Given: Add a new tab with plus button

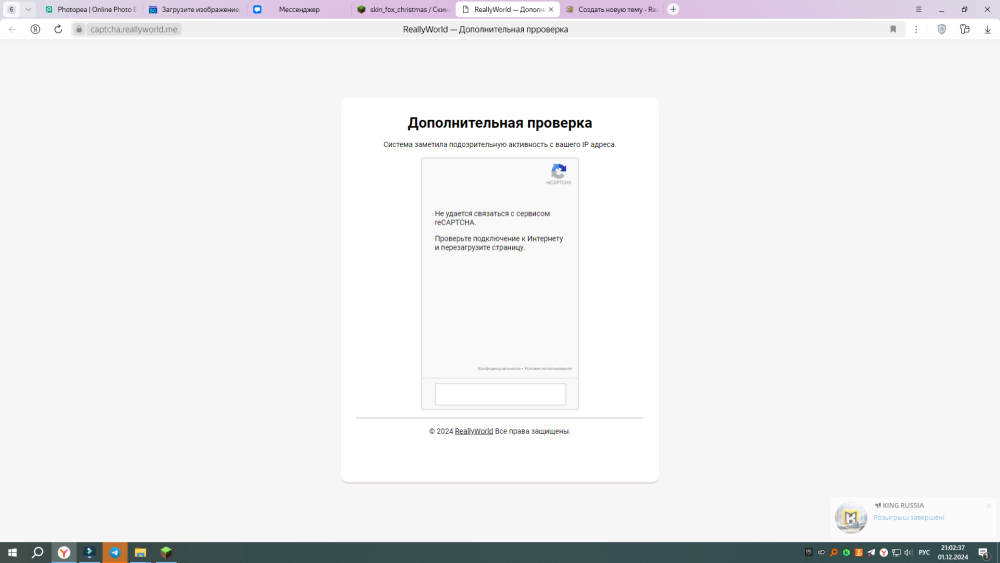Looking at the screenshot, I should coord(673,10).
